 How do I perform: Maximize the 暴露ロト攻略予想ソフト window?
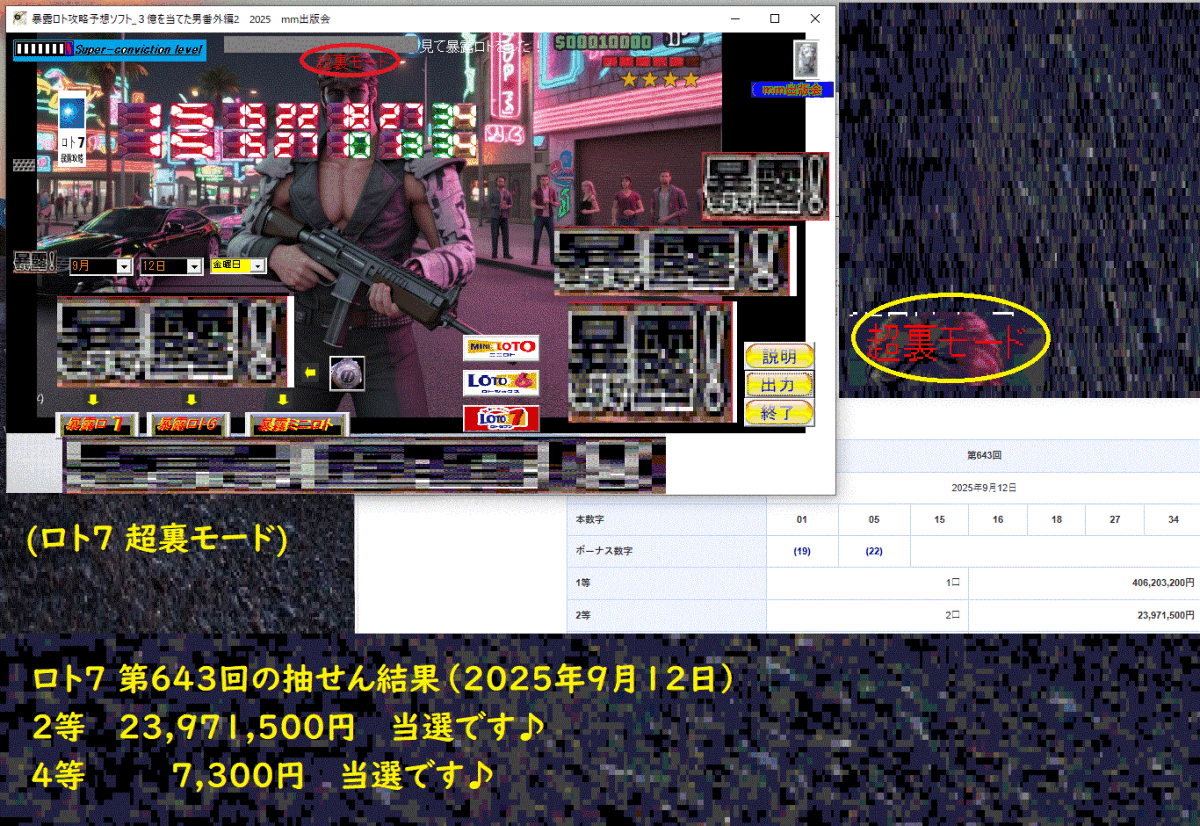[x=774, y=18]
